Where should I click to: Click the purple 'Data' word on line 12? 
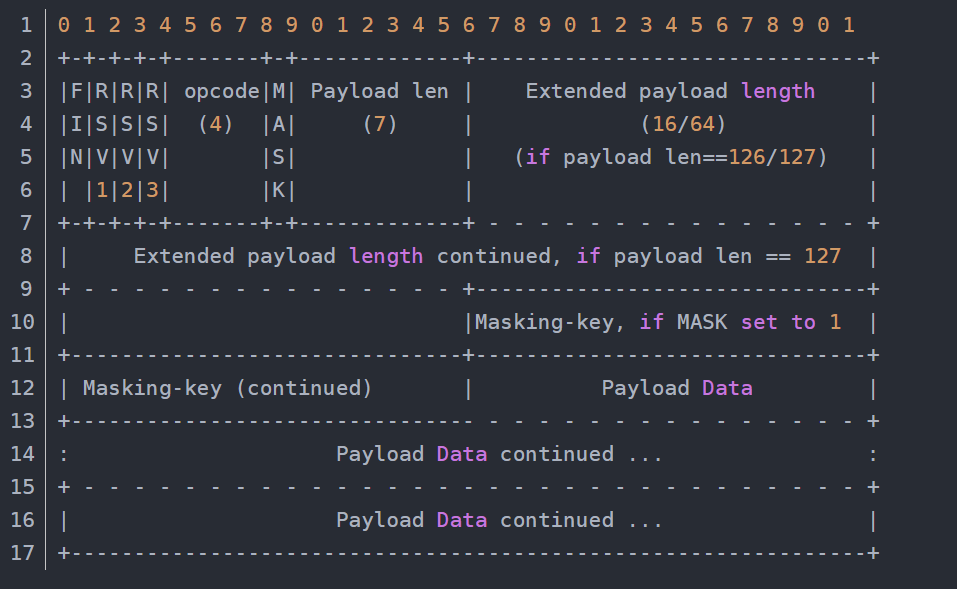[x=728, y=388]
